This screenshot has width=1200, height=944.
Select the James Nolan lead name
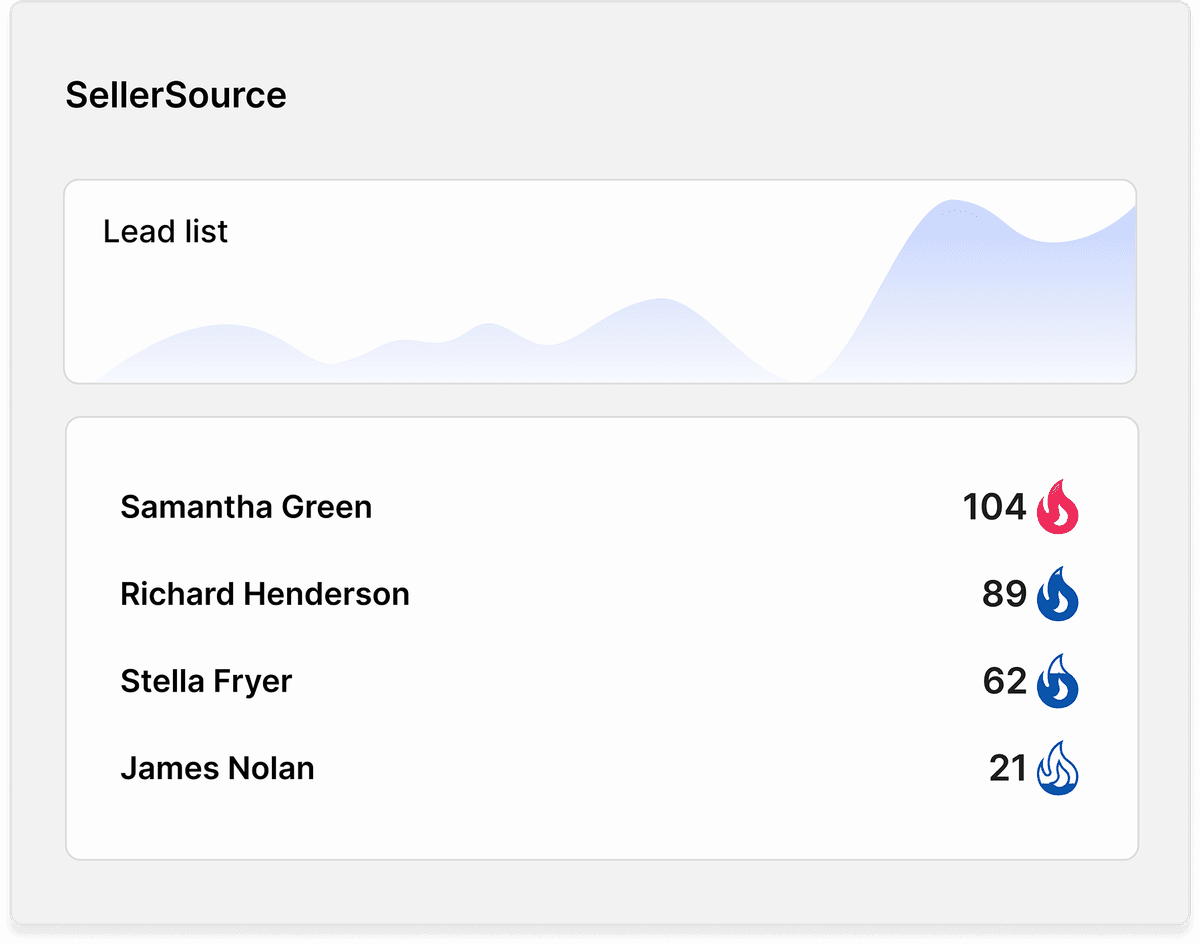(217, 769)
